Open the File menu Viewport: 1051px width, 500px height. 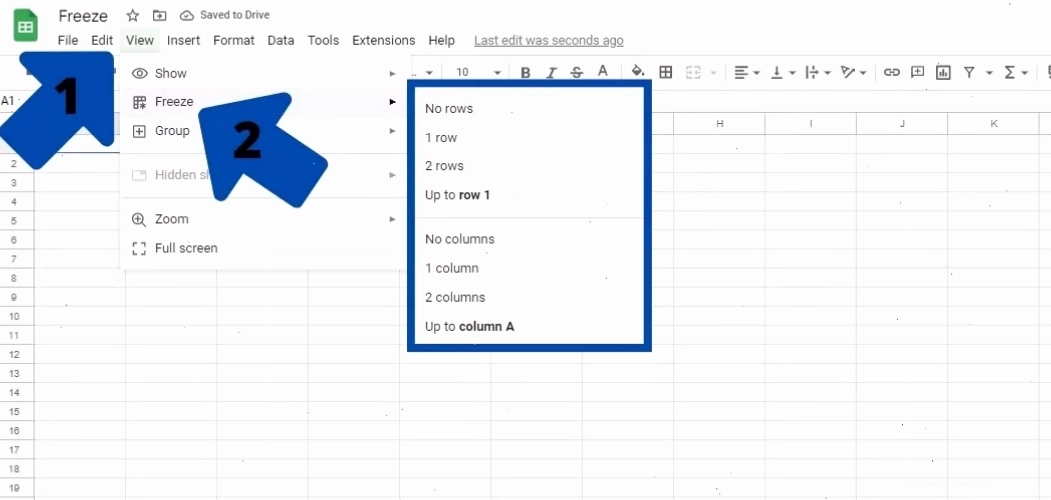[x=68, y=40]
